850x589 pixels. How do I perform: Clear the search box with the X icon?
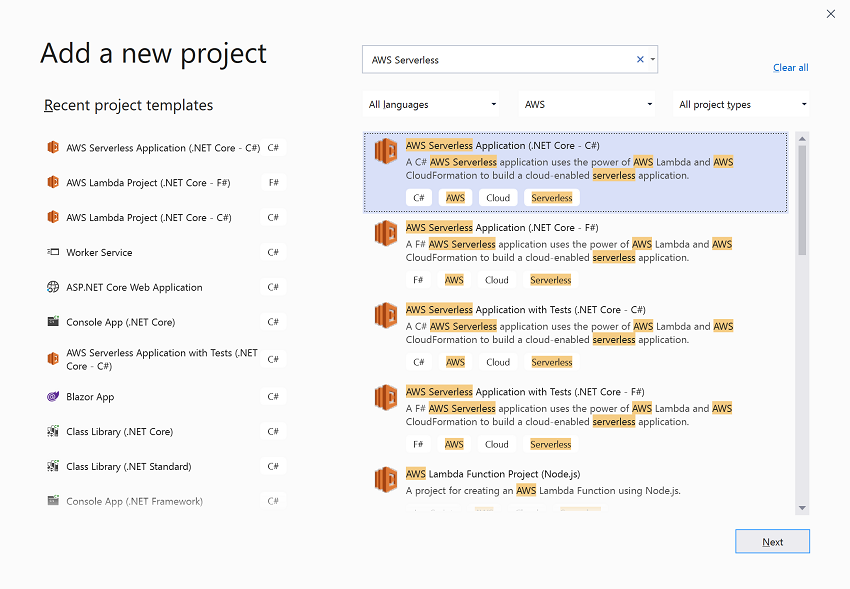click(640, 60)
